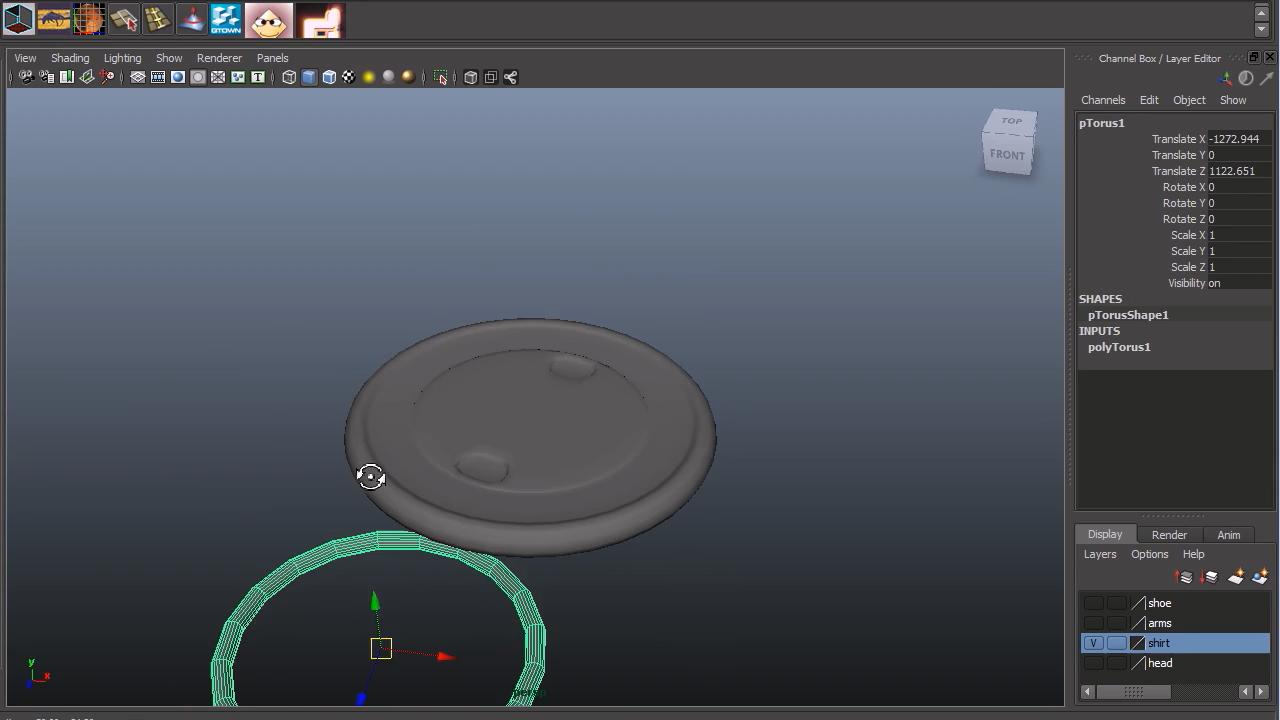
Task: Move selected layer up icon
Action: [1184, 577]
